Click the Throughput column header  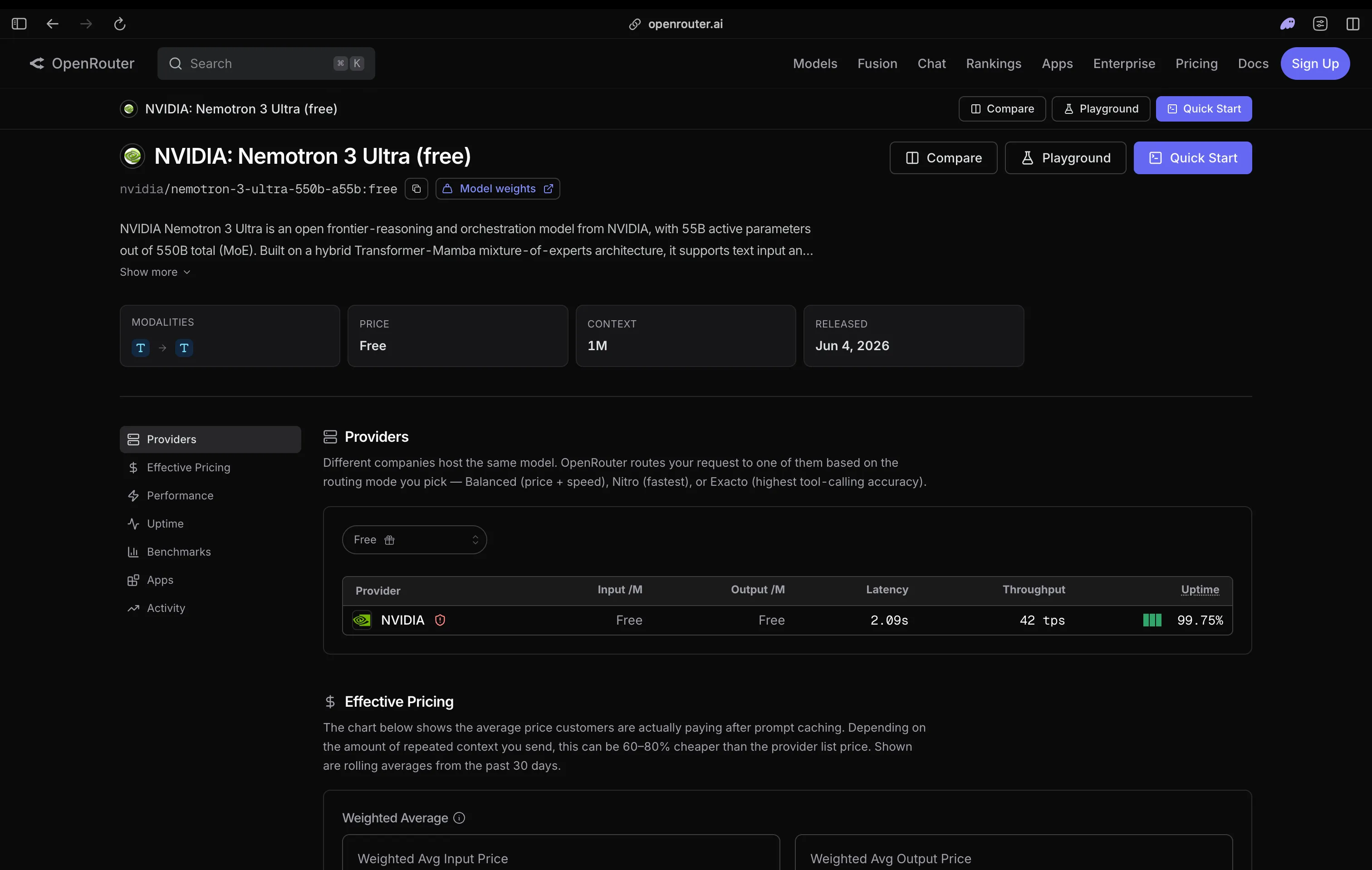[1034, 590]
